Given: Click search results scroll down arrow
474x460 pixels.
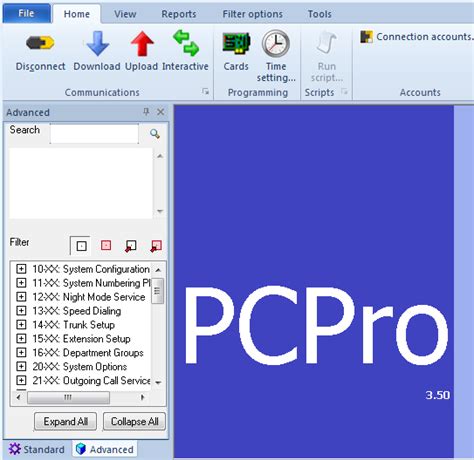Looking at the screenshot, I should tap(160, 211).
